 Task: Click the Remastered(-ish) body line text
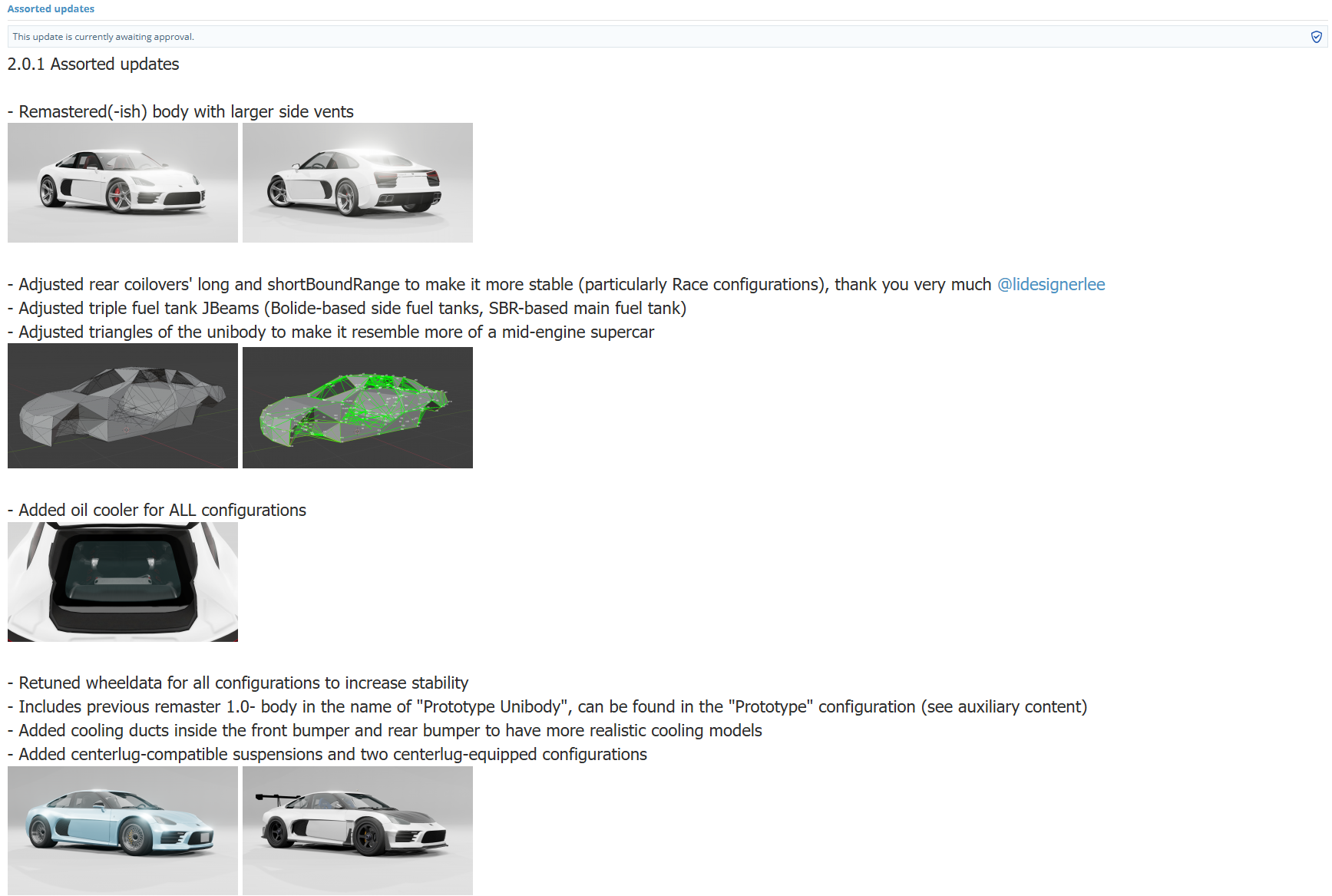(180, 112)
